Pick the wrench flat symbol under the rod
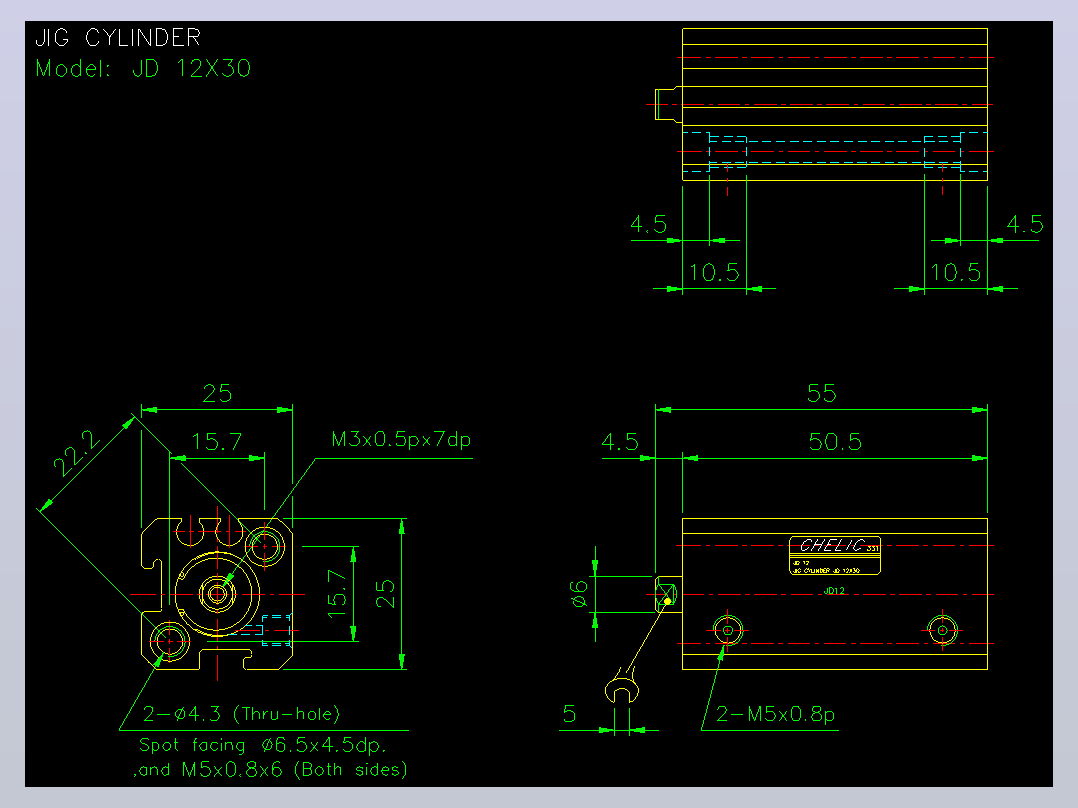This screenshot has width=1078, height=808. [x=623, y=685]
